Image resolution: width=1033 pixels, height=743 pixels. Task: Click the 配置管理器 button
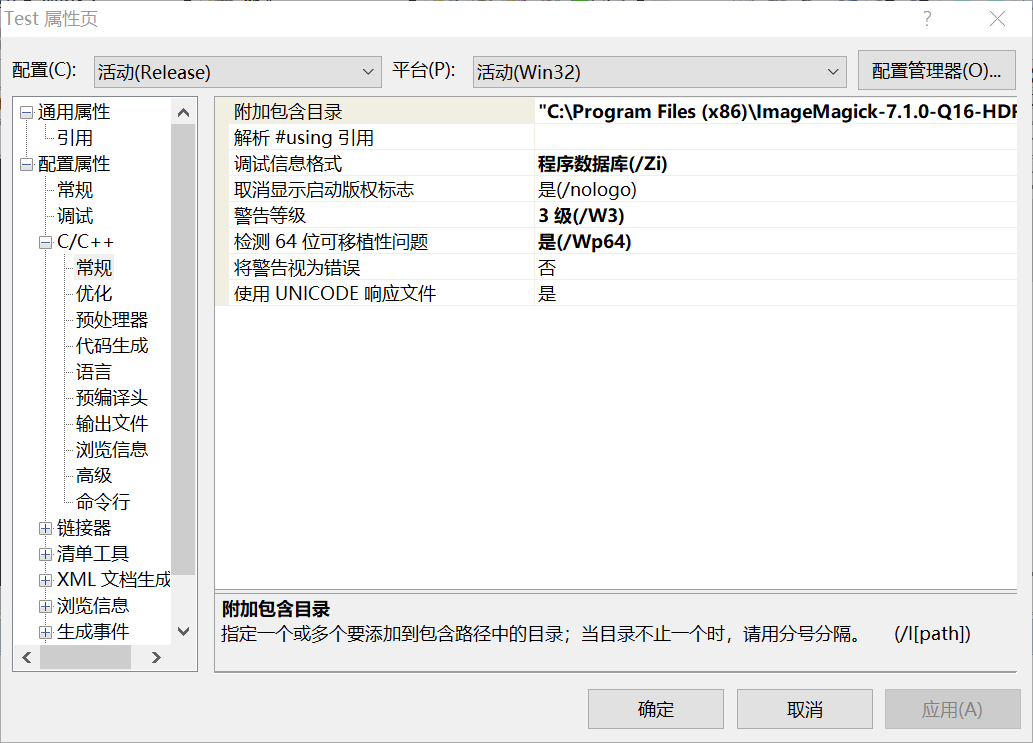point(936,71)
